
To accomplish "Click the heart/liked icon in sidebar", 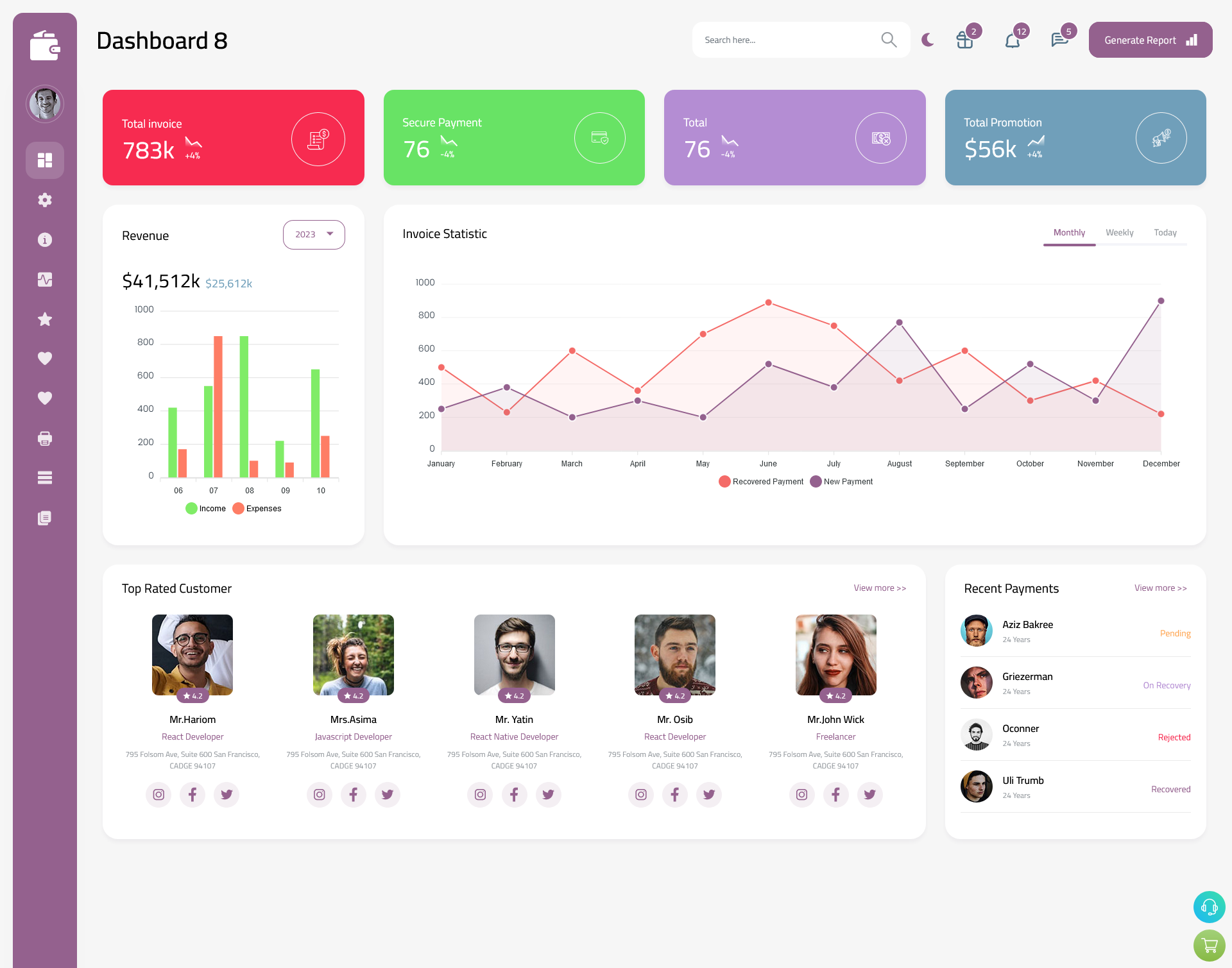I will pyautogui.click(x=44, y=358).
